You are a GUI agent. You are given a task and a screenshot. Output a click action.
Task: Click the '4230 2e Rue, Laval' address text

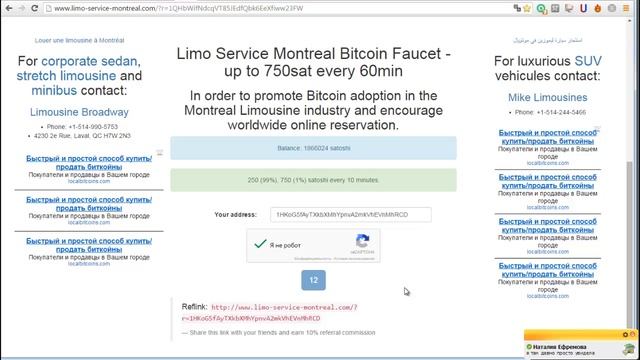82,136
